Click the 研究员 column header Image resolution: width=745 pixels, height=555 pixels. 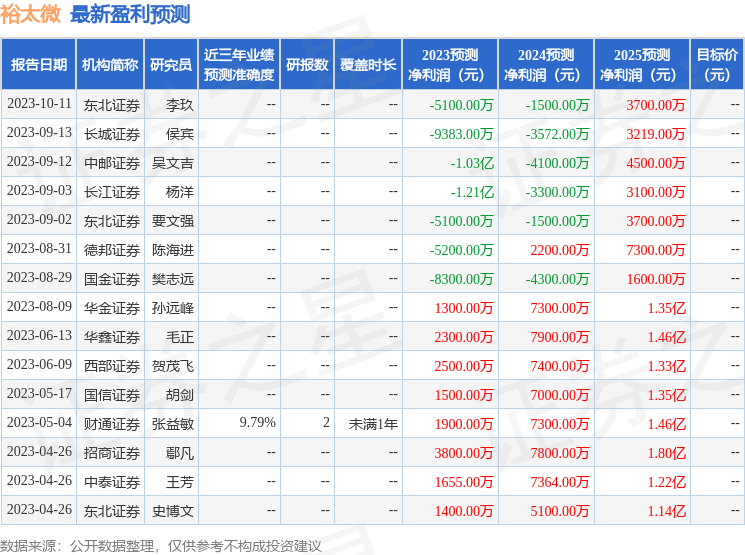click(171, 65)
